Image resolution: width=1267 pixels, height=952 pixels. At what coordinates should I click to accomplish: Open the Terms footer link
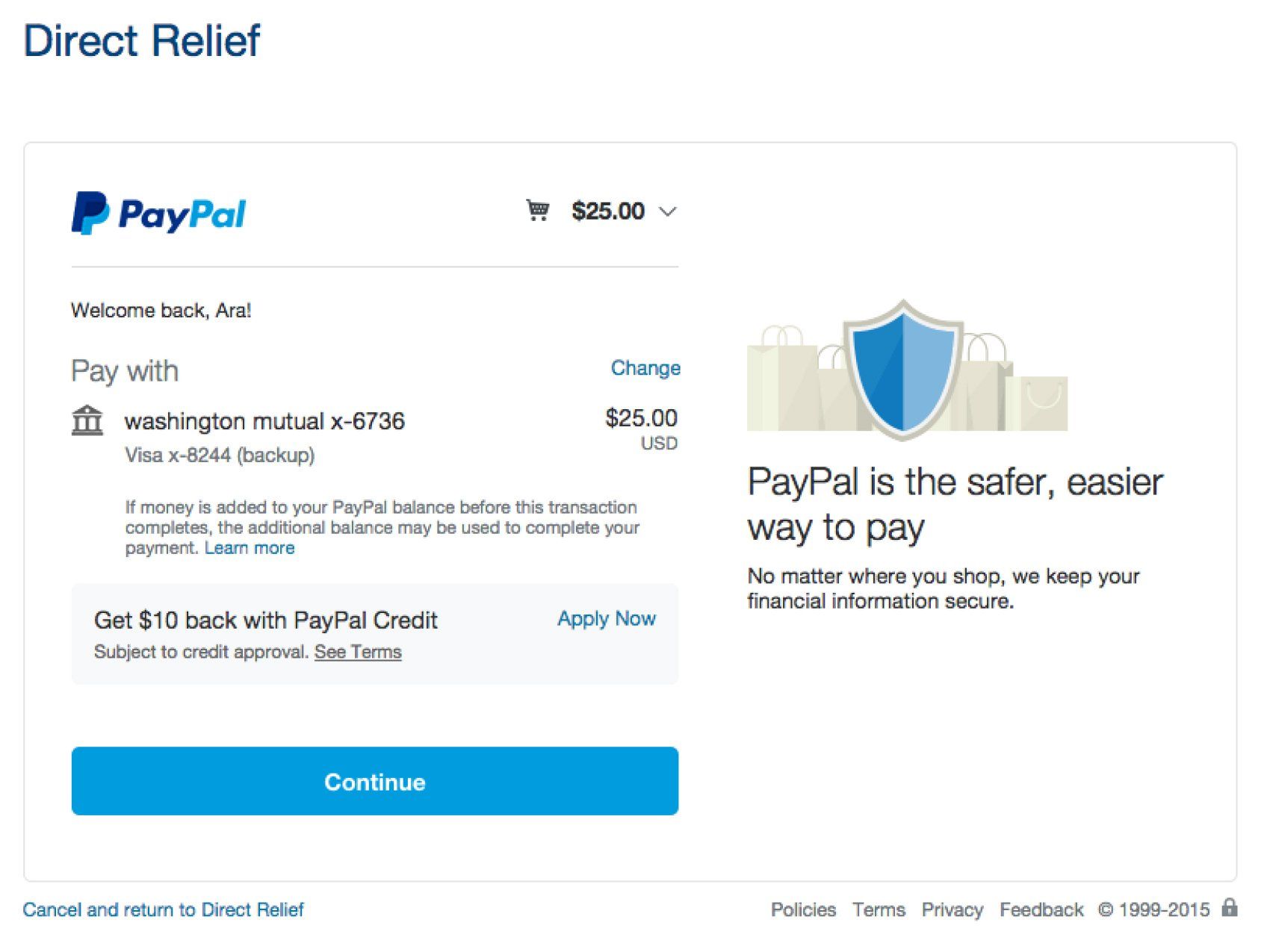click(879, 909)
